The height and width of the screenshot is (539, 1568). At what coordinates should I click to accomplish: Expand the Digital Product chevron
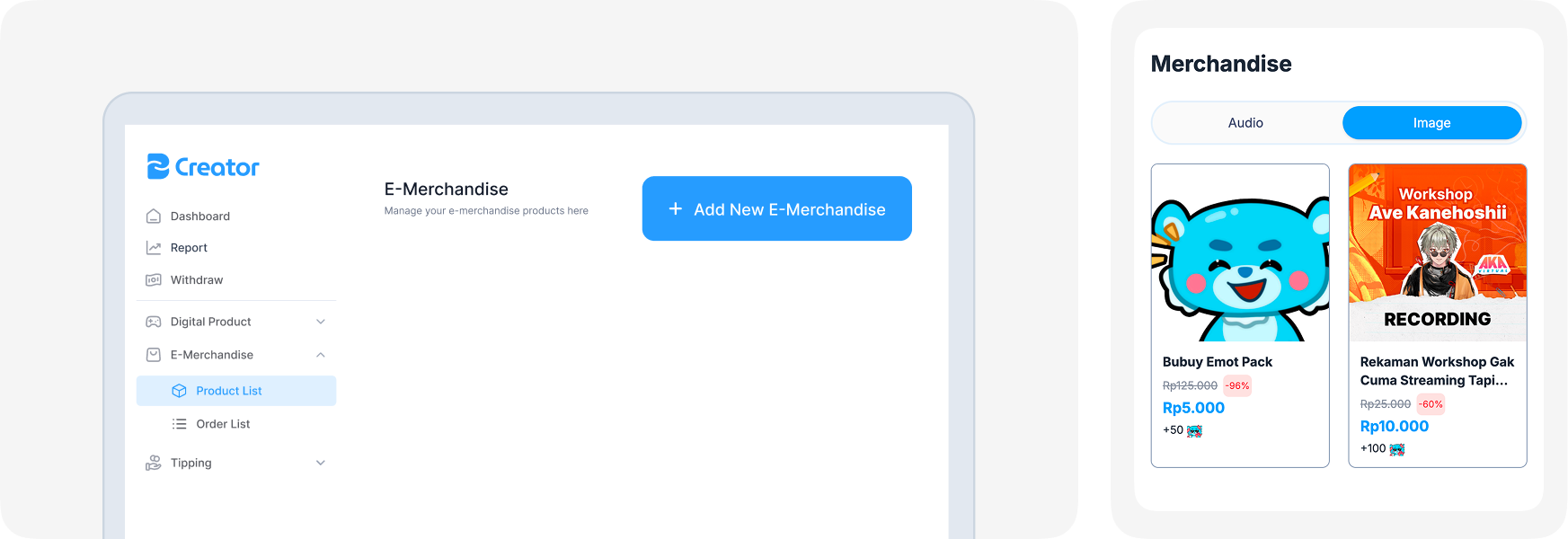tap(321, 322)
